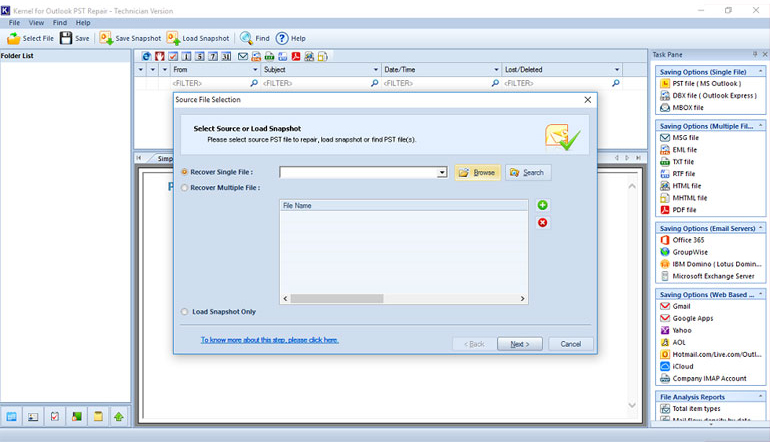Select the 31-day calendar filter icon
770x442 pixels.
click(226, 56)
